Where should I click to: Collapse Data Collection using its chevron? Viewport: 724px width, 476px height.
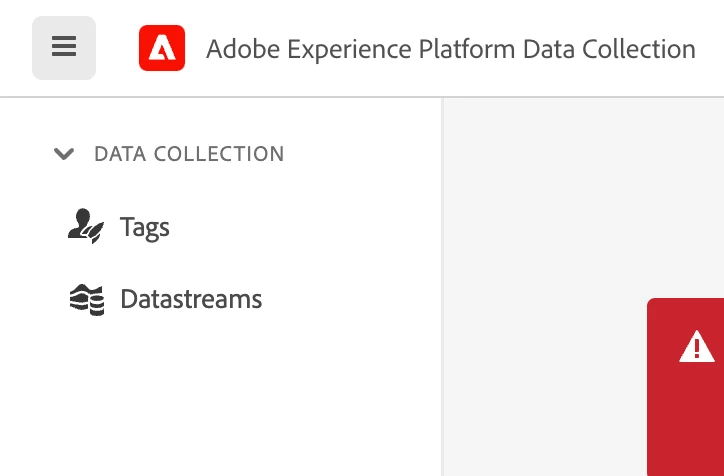[64, 154]
